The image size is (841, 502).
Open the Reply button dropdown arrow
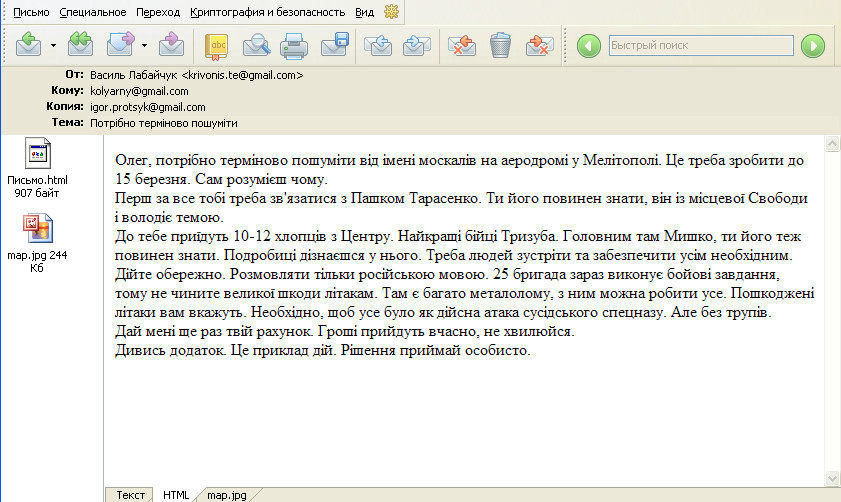[x=52, y=45]
